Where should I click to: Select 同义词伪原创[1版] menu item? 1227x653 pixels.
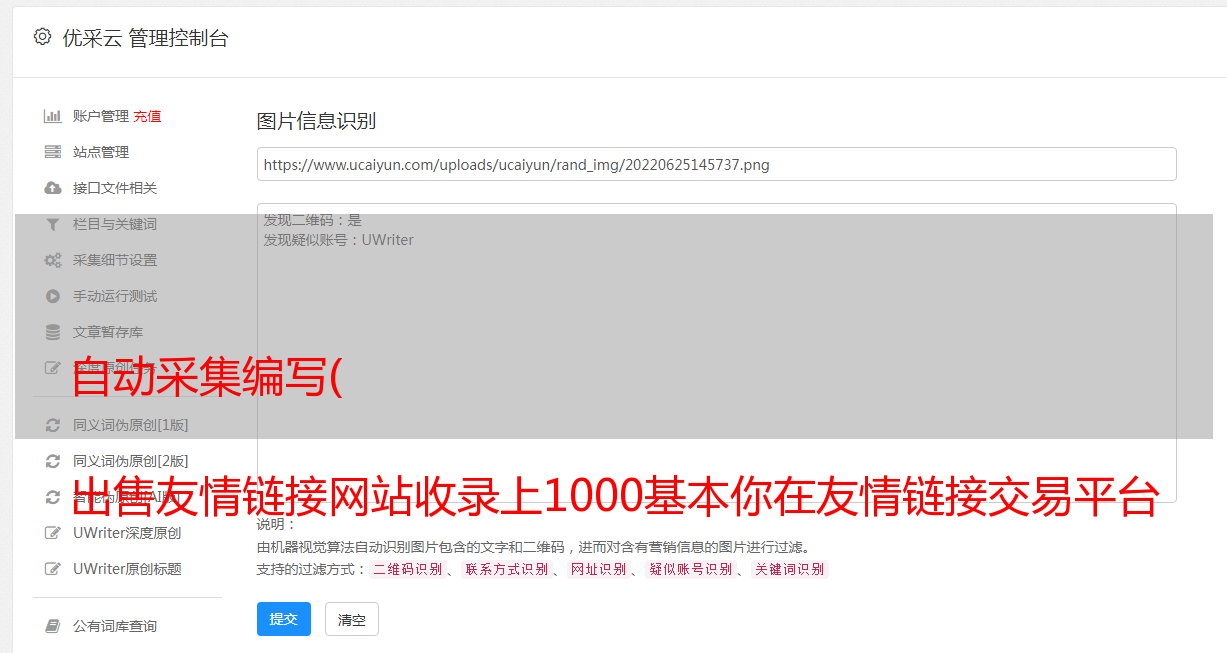131,425
